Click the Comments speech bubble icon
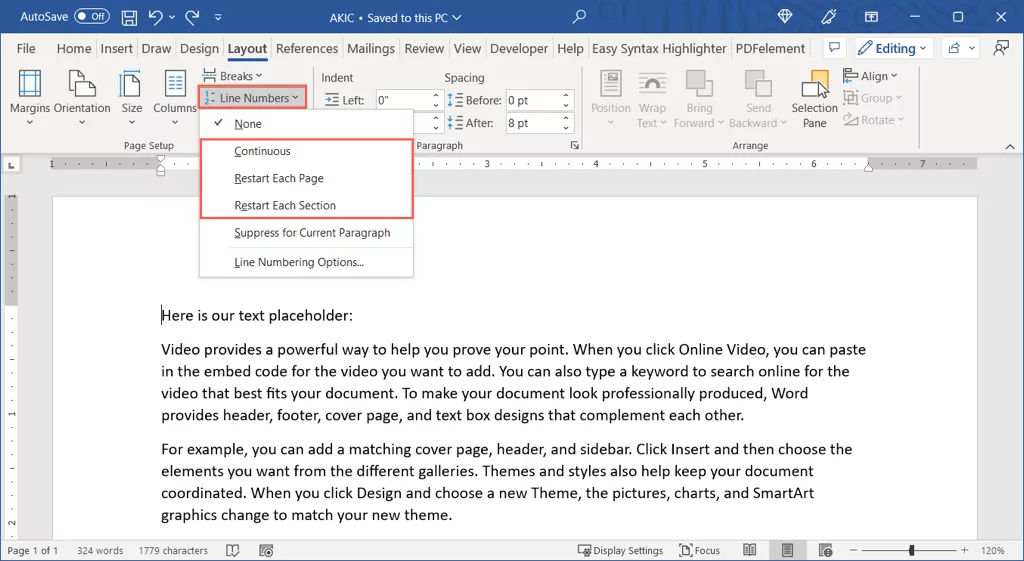 point(833,48)
